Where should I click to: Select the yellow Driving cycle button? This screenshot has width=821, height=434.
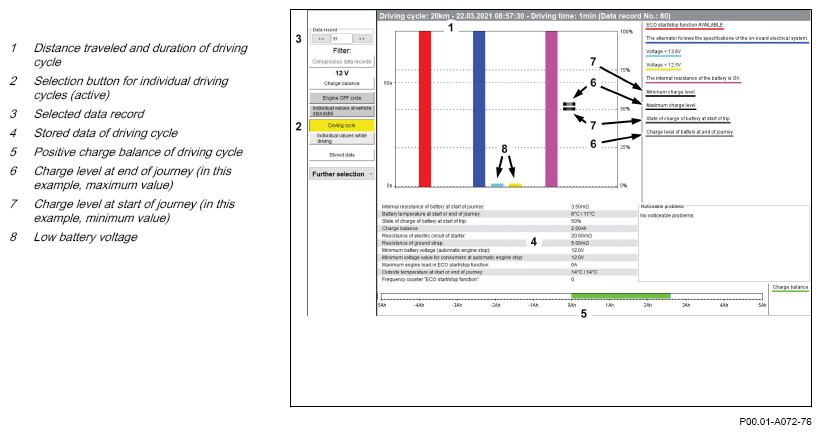tap(341, 126)
